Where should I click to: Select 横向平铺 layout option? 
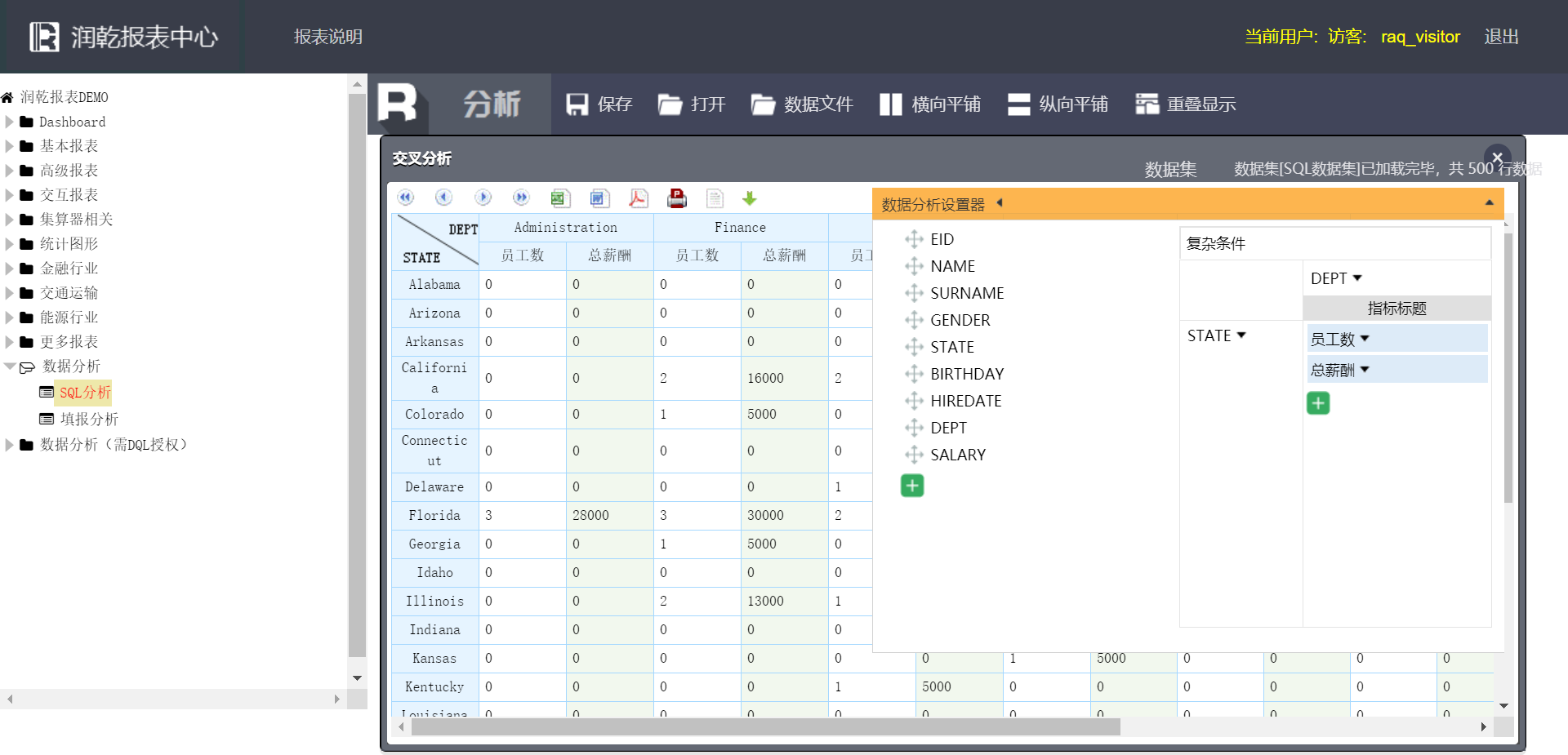click(x=930, y=104)
